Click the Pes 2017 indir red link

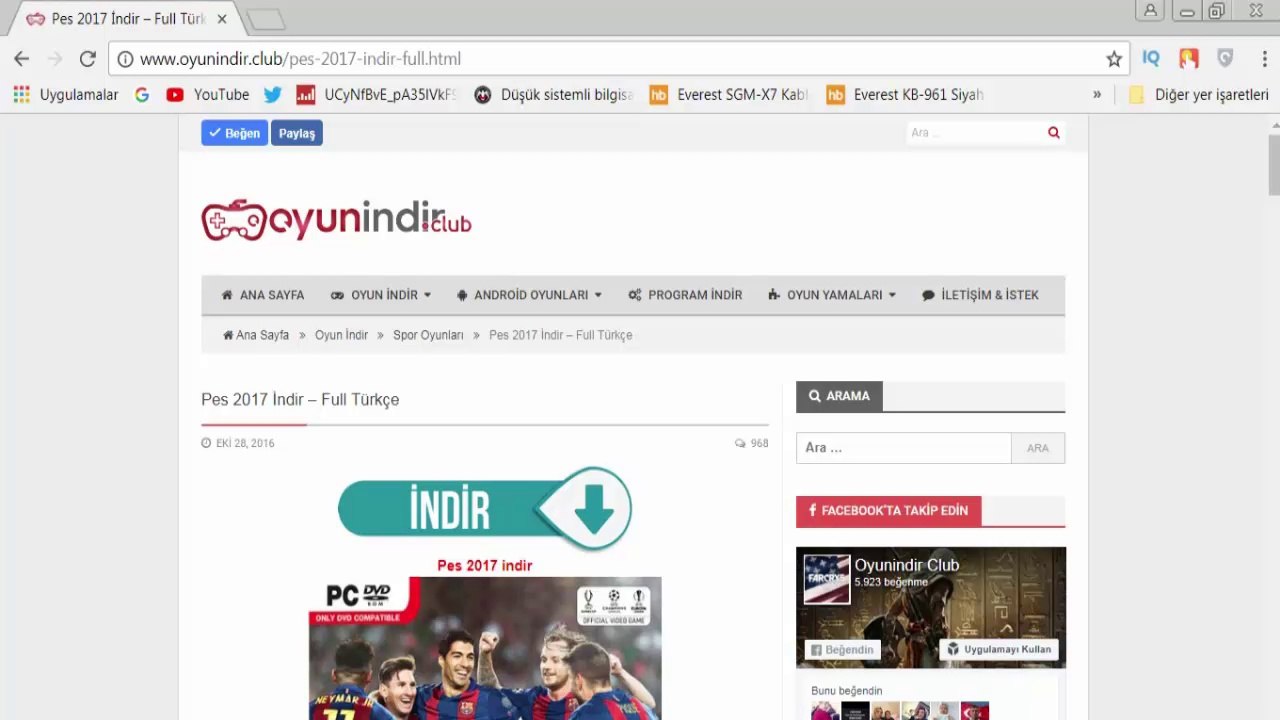(485, 565)
